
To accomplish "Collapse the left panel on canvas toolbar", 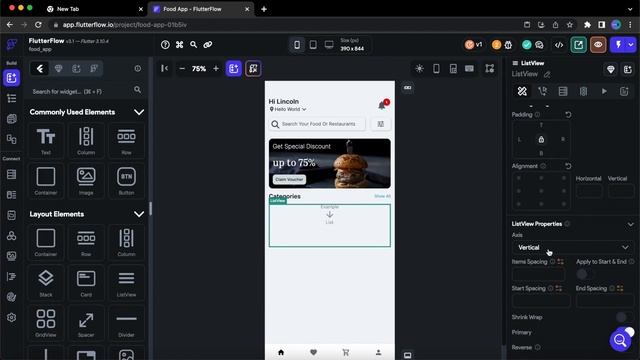I will pyautogui.click(x=164, y=69).
